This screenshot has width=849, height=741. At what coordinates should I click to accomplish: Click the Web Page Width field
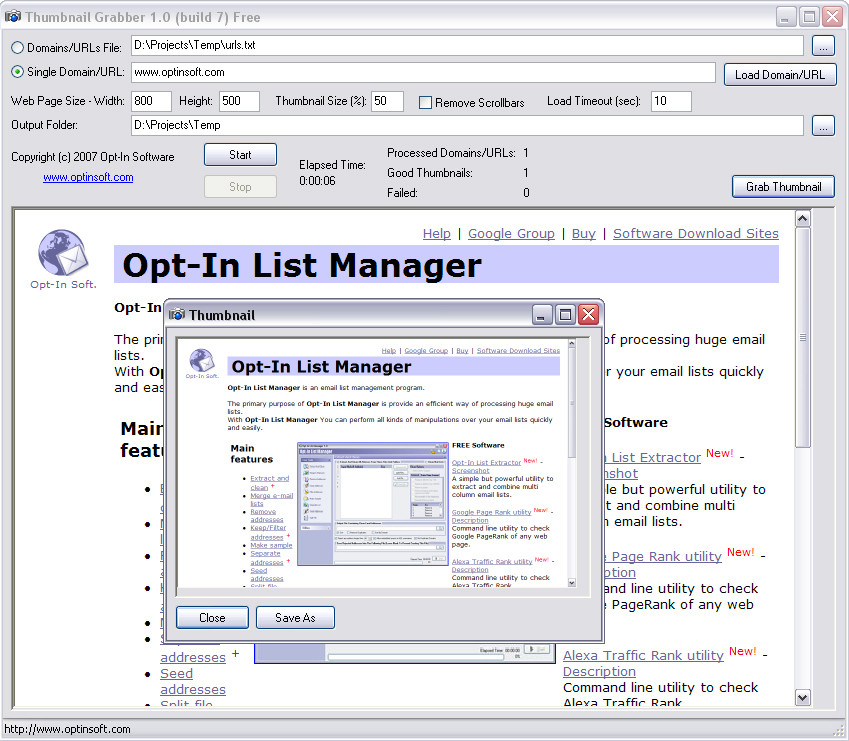click(x=151, y=101)
